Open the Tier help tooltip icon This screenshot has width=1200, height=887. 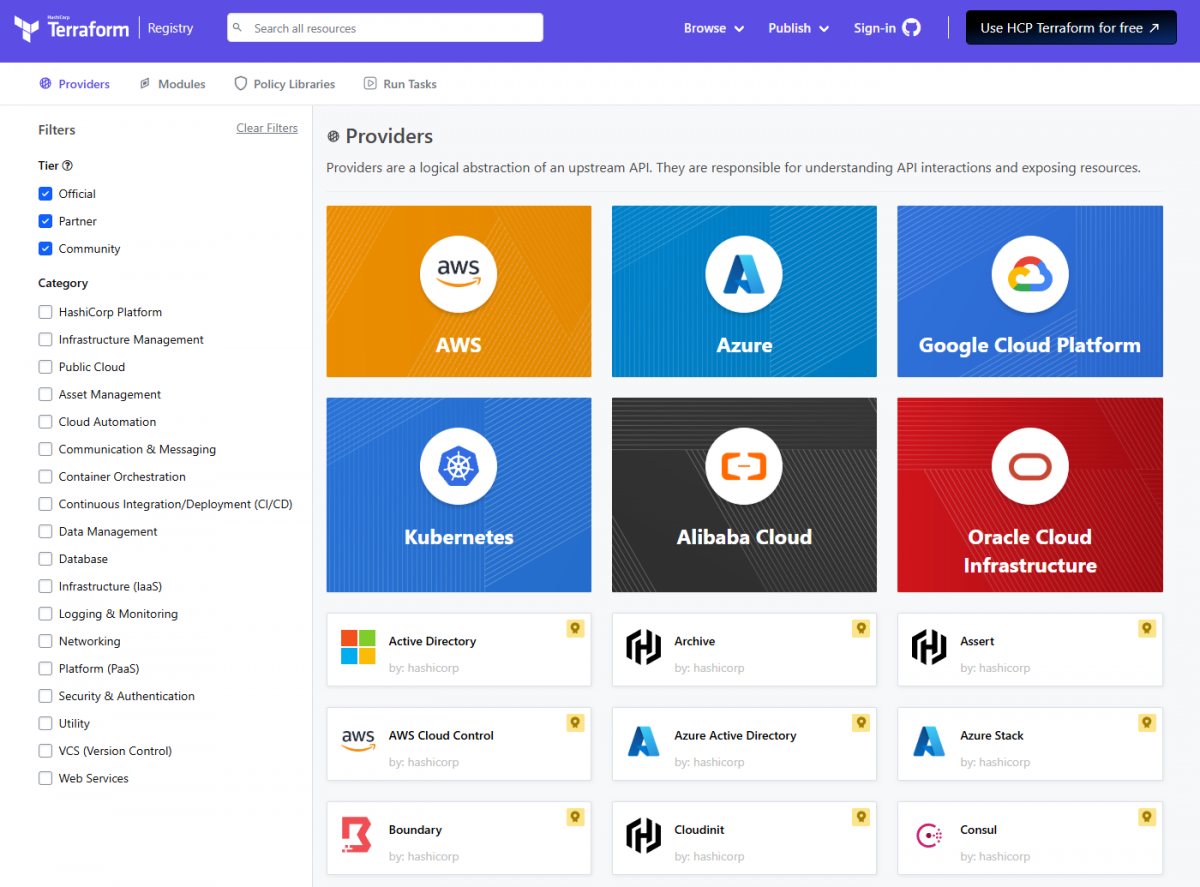click(66, 165)
